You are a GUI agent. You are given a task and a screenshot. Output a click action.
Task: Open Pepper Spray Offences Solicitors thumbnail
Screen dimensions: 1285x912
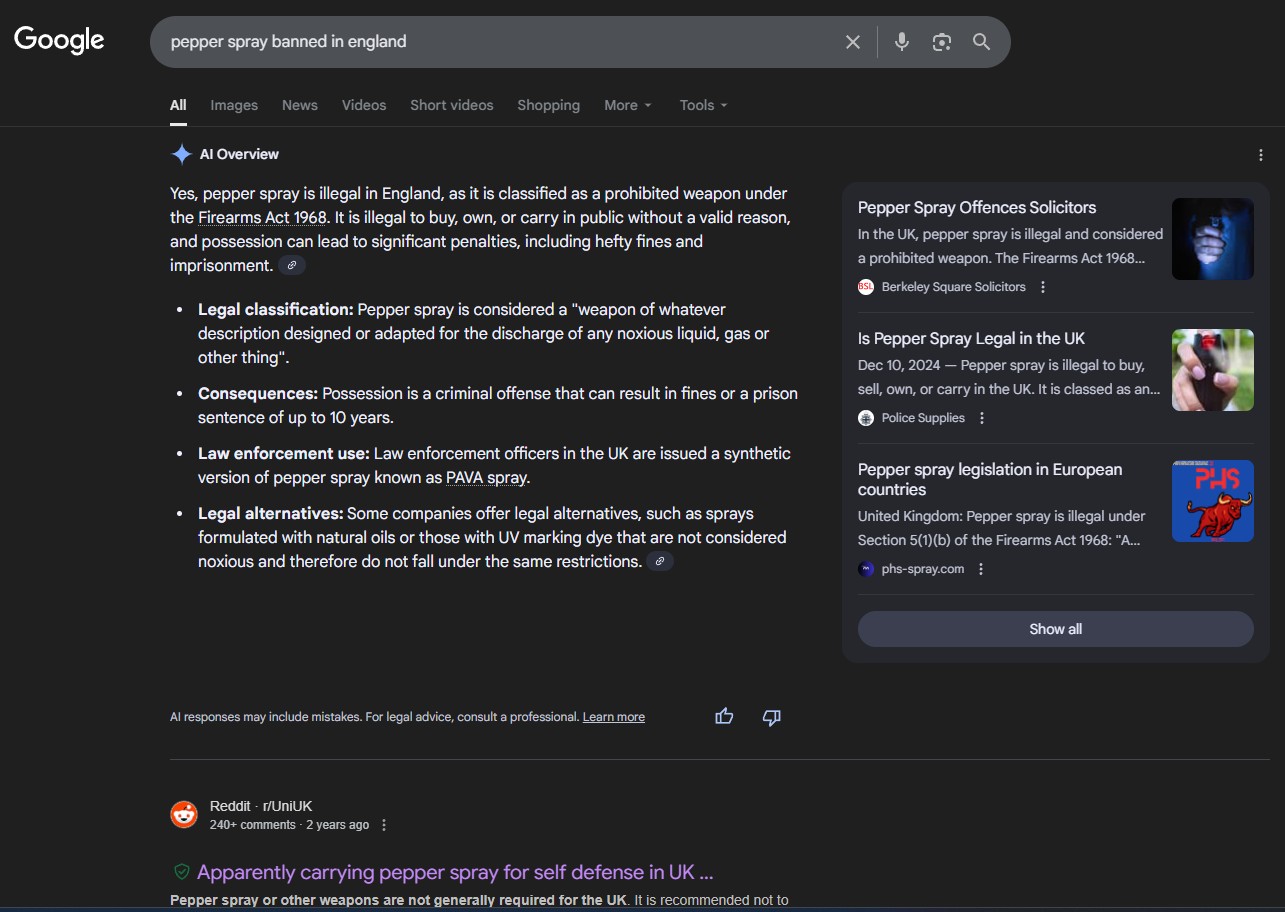[x=1213, y=239]
